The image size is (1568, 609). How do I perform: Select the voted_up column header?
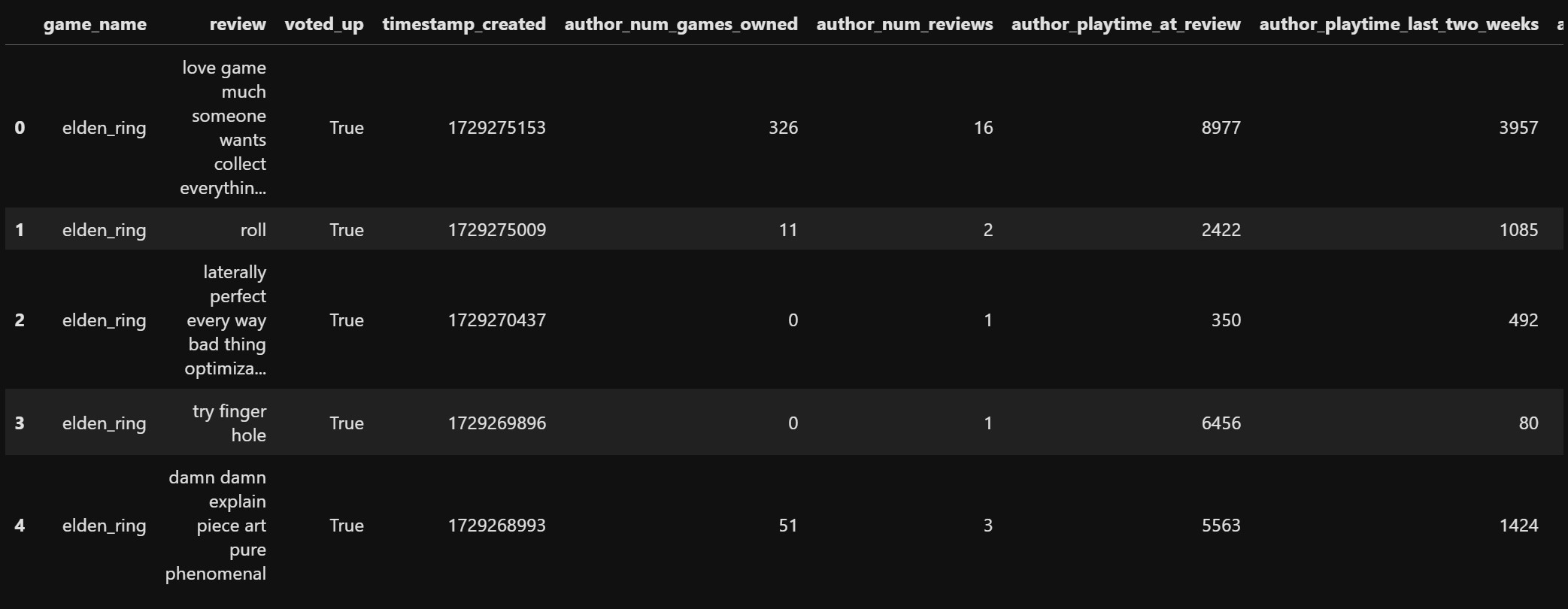point(324,24)
